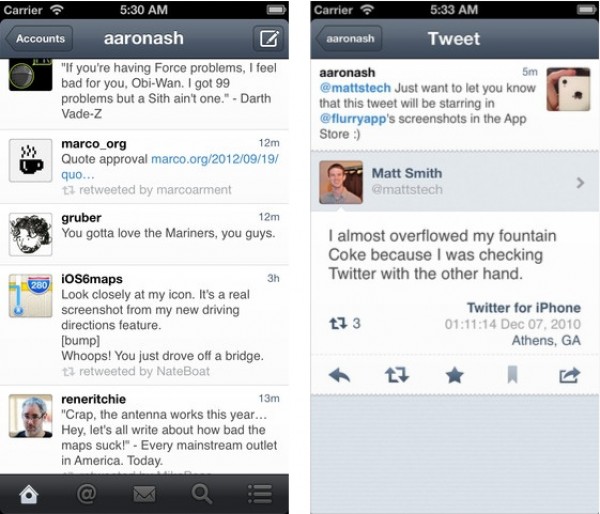This screenshot has width=600, height=514.
Task: Expand Matt Smith profile chevron
Action: pyautogui.click(x=580, y=183)
